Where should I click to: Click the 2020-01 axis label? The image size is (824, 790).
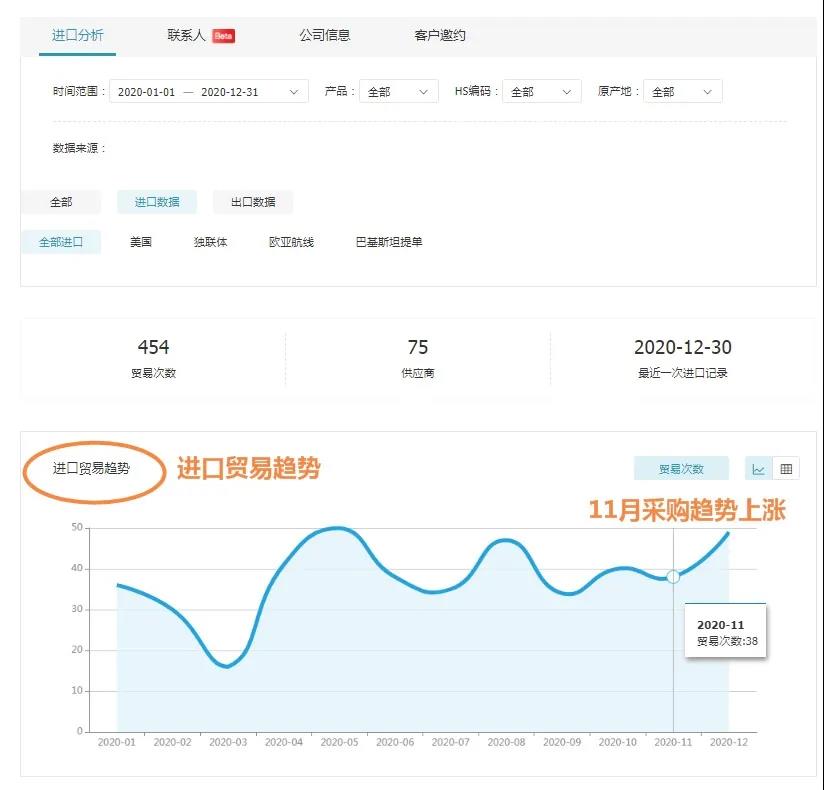(x=117, y=742)
